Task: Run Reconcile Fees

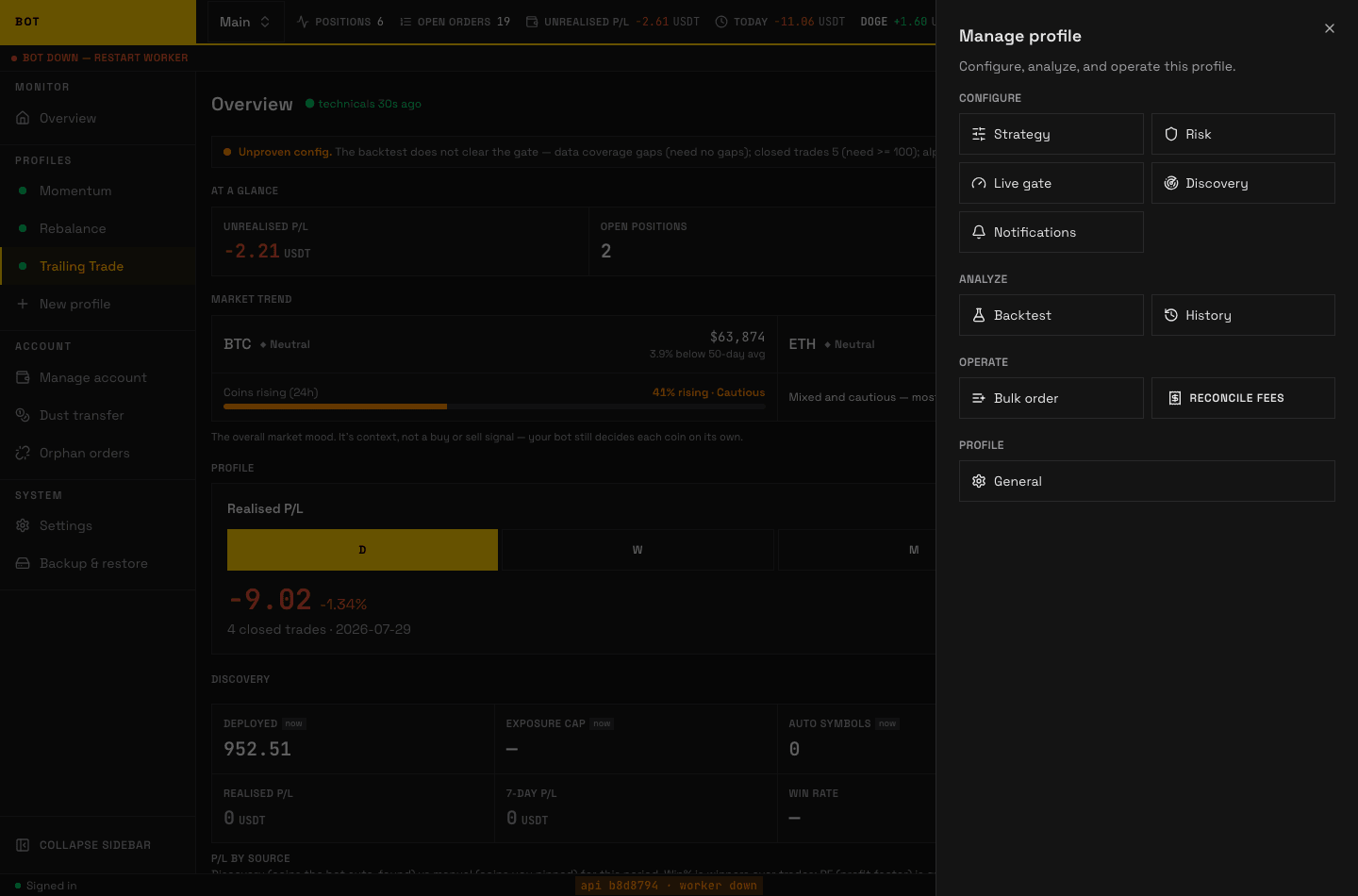Action: pyautogui.click(x=1243, y=398)
